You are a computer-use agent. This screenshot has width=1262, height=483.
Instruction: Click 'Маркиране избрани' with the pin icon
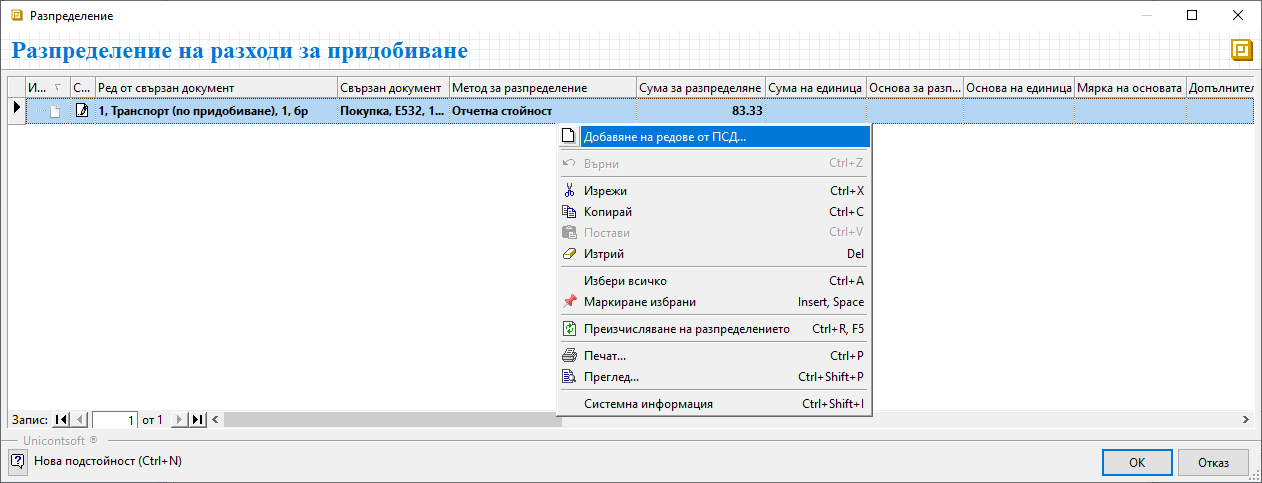640,302
